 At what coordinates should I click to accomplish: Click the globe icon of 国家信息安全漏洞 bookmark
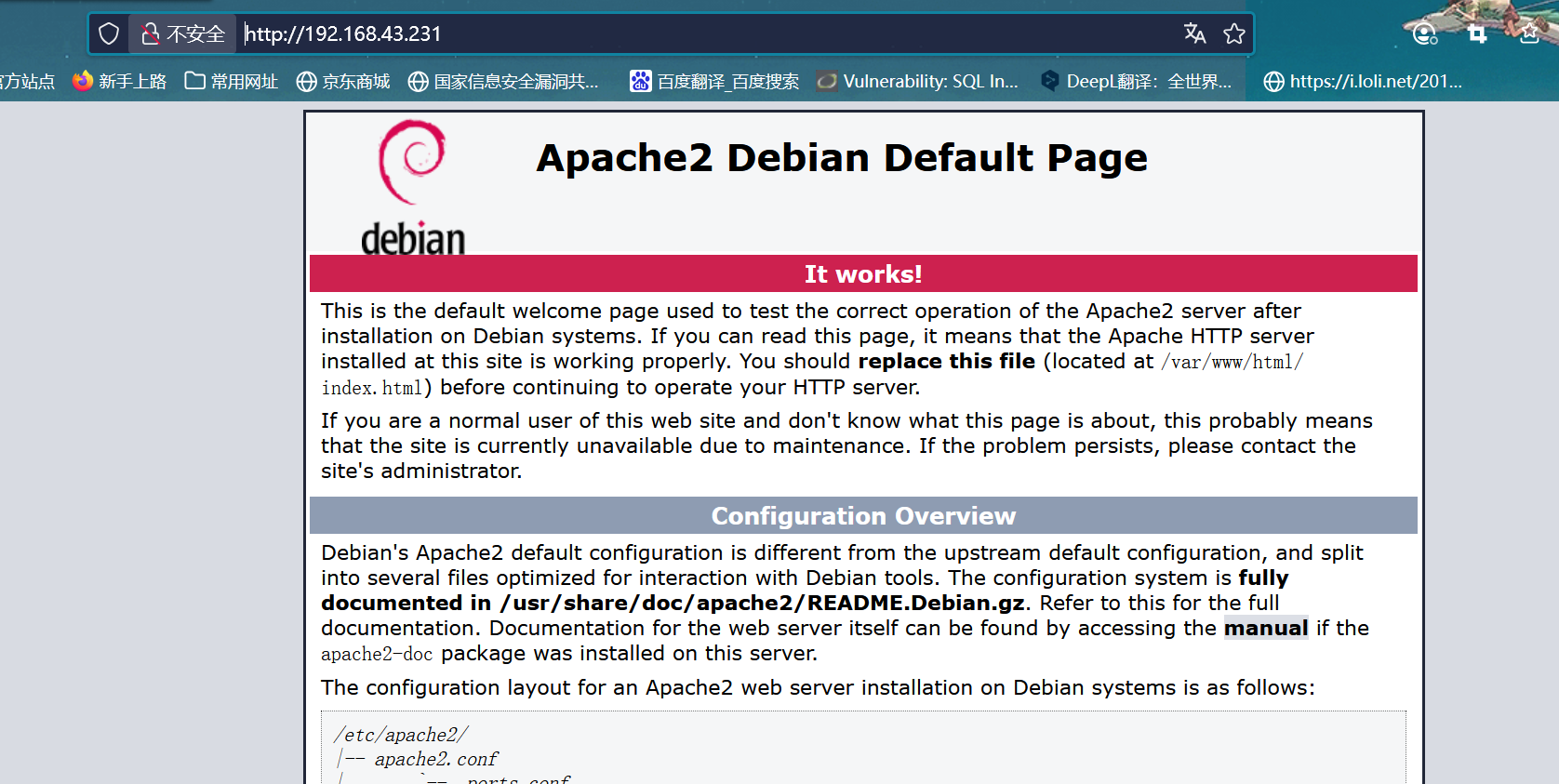pos(419,82)
